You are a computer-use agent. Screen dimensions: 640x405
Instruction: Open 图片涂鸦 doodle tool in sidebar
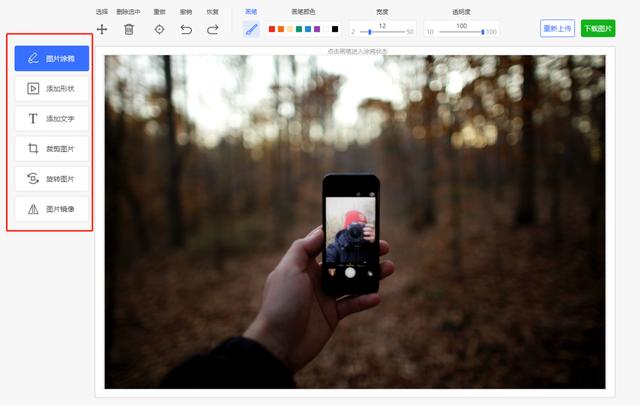(52, 58)
